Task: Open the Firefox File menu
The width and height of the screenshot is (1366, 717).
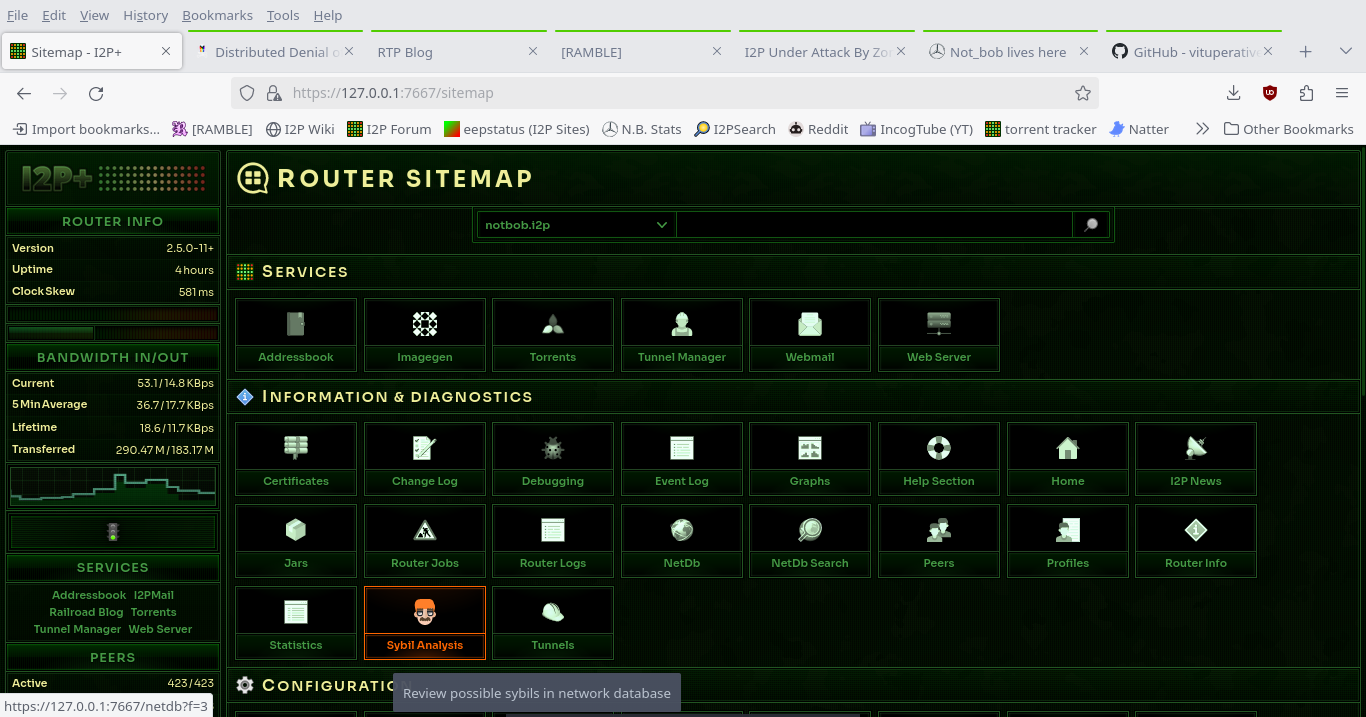Action: (x=17, y=15)
